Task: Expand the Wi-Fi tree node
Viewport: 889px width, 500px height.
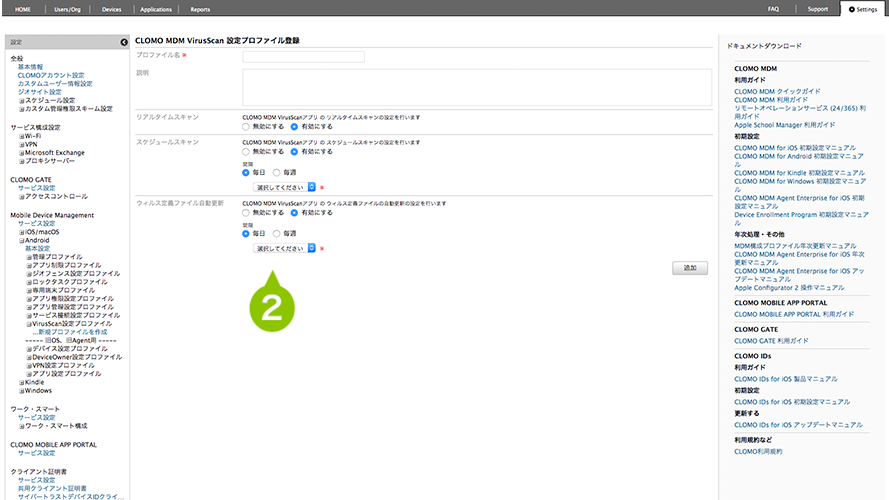Action: click(22, 137)
